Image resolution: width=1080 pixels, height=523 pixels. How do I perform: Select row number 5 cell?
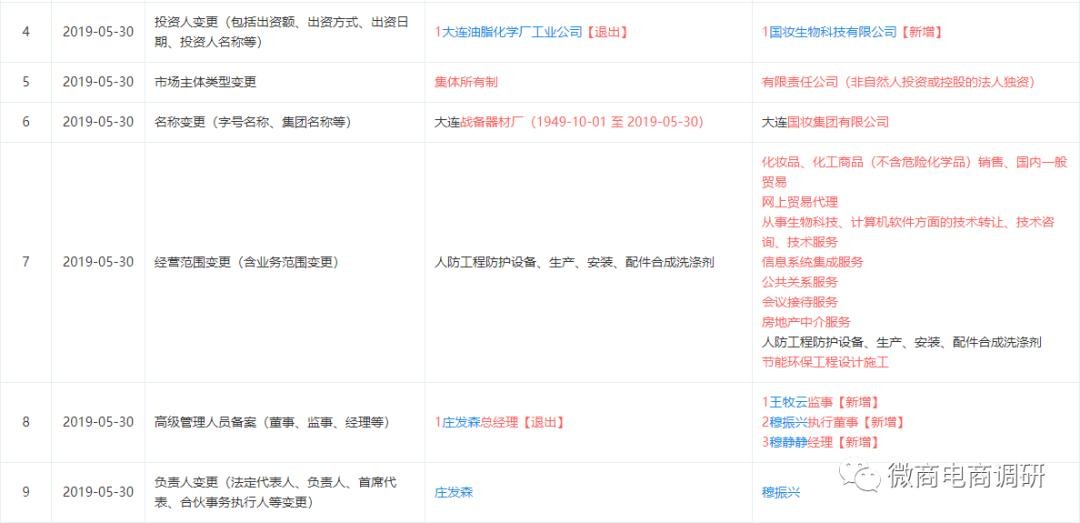25,82
